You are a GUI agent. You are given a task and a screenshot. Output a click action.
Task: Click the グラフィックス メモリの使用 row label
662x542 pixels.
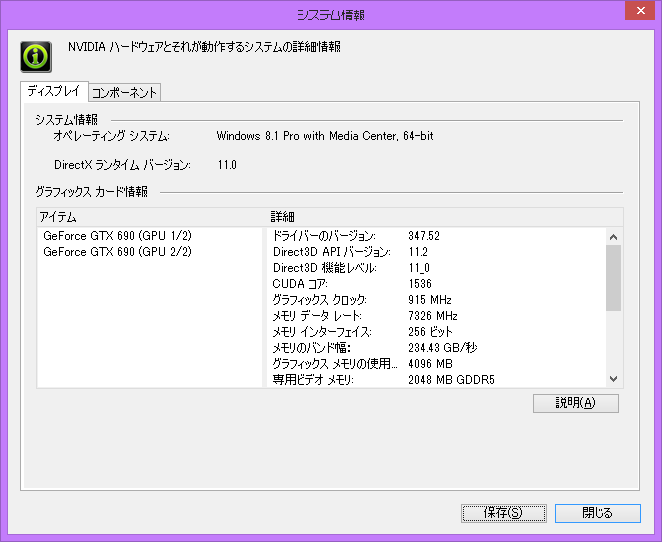[x=335, y=363]
